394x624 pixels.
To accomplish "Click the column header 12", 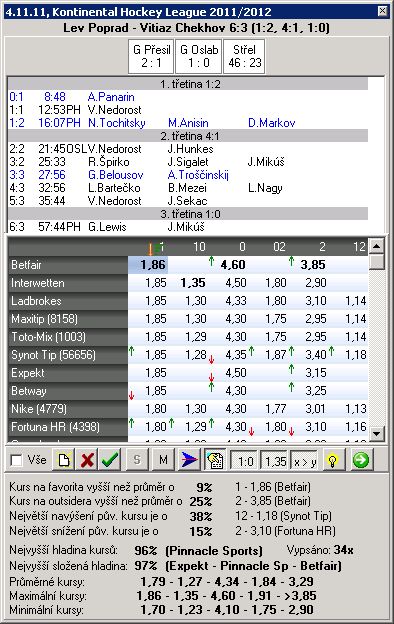I will click(x=348, y=247).
